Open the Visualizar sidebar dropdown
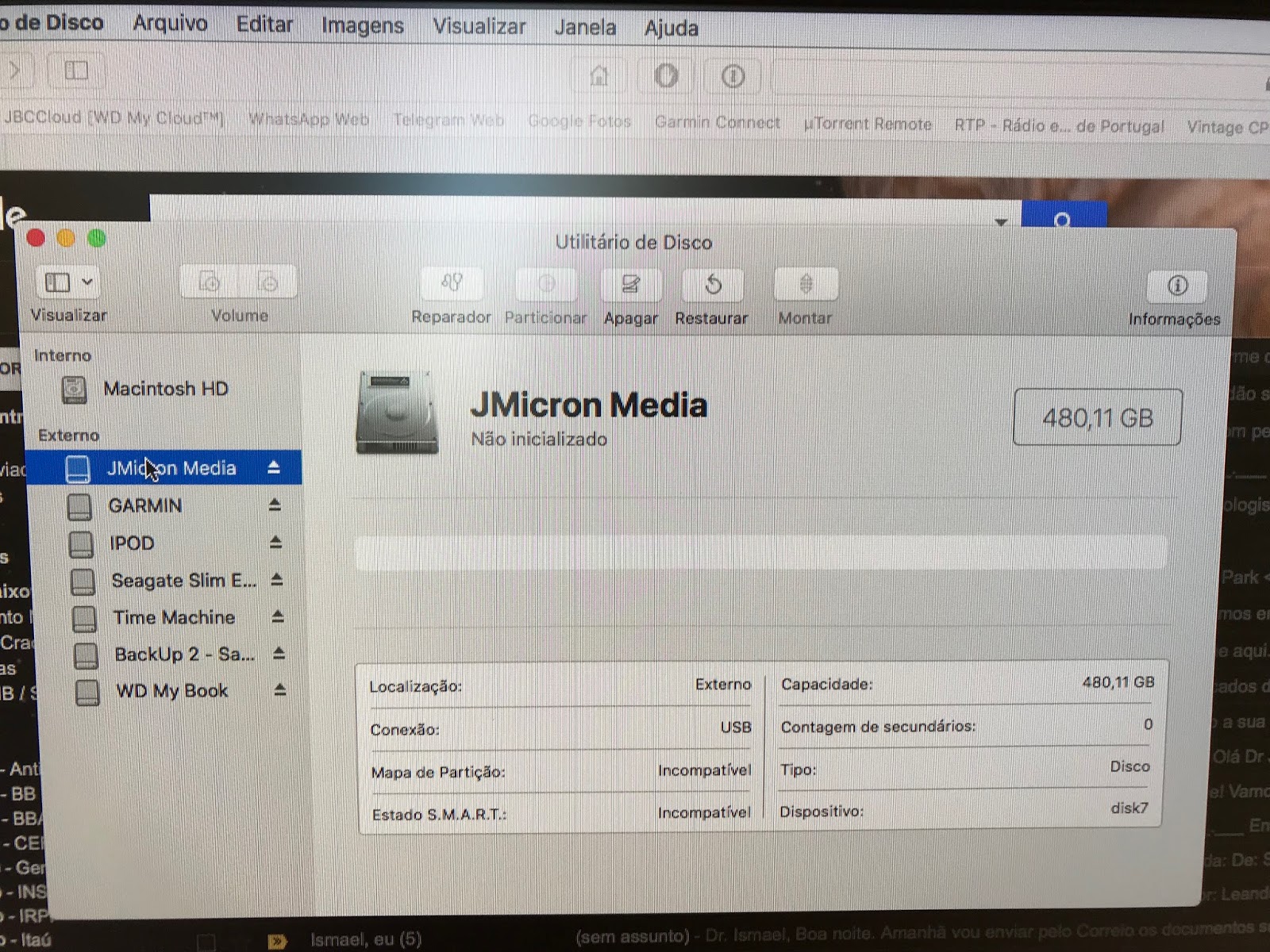This screenshot has width=1270, height=952. pos(68,282)
